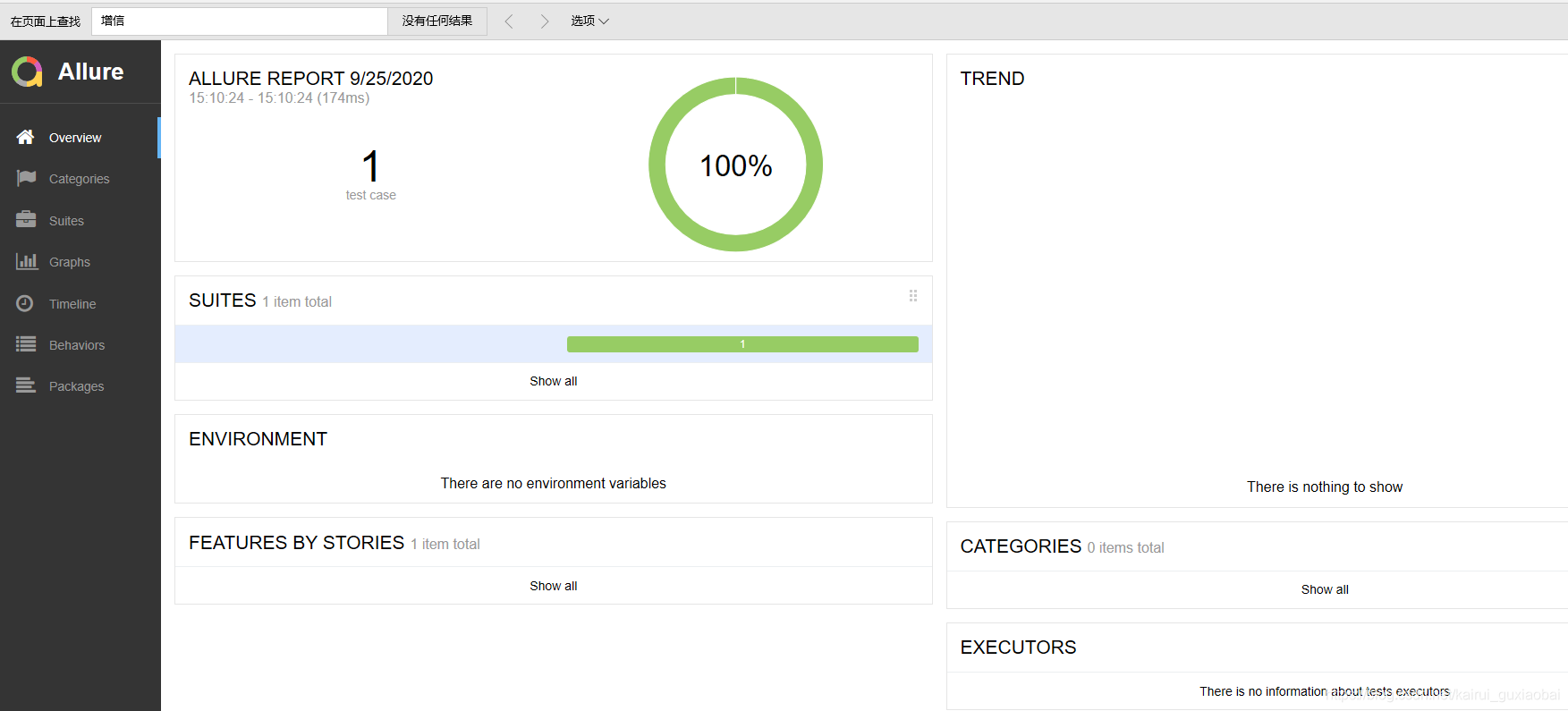Click the ENVIRONMENT widget heading

[258, 439]
